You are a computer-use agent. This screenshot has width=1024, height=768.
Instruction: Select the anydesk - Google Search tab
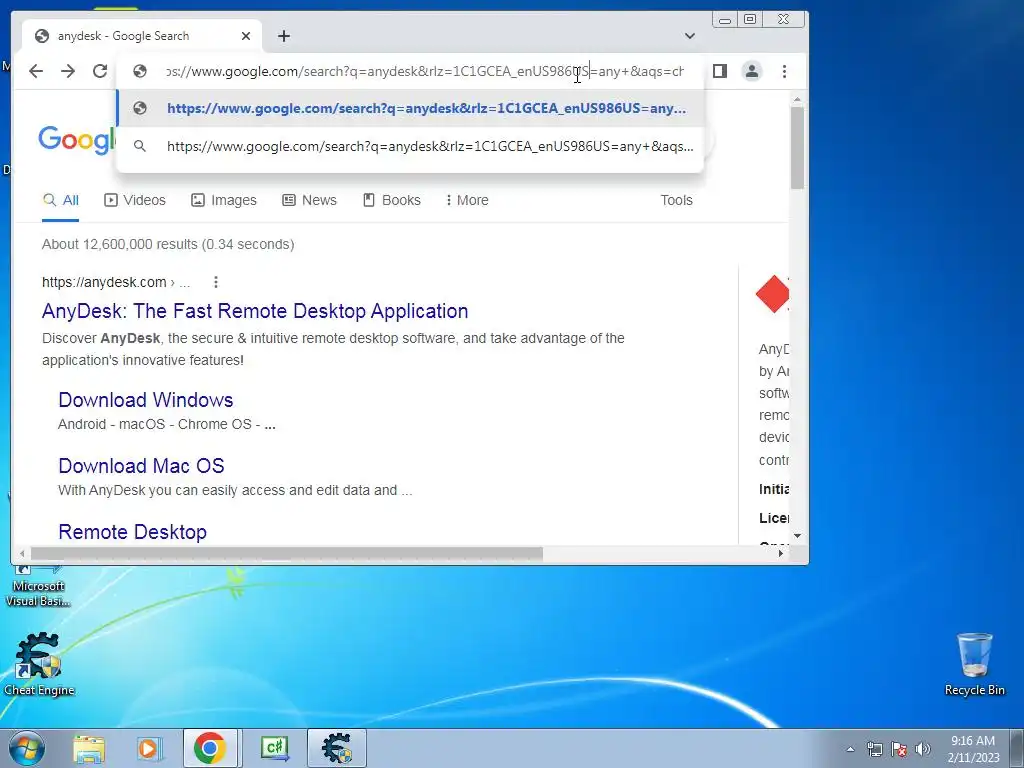(142, 36)
